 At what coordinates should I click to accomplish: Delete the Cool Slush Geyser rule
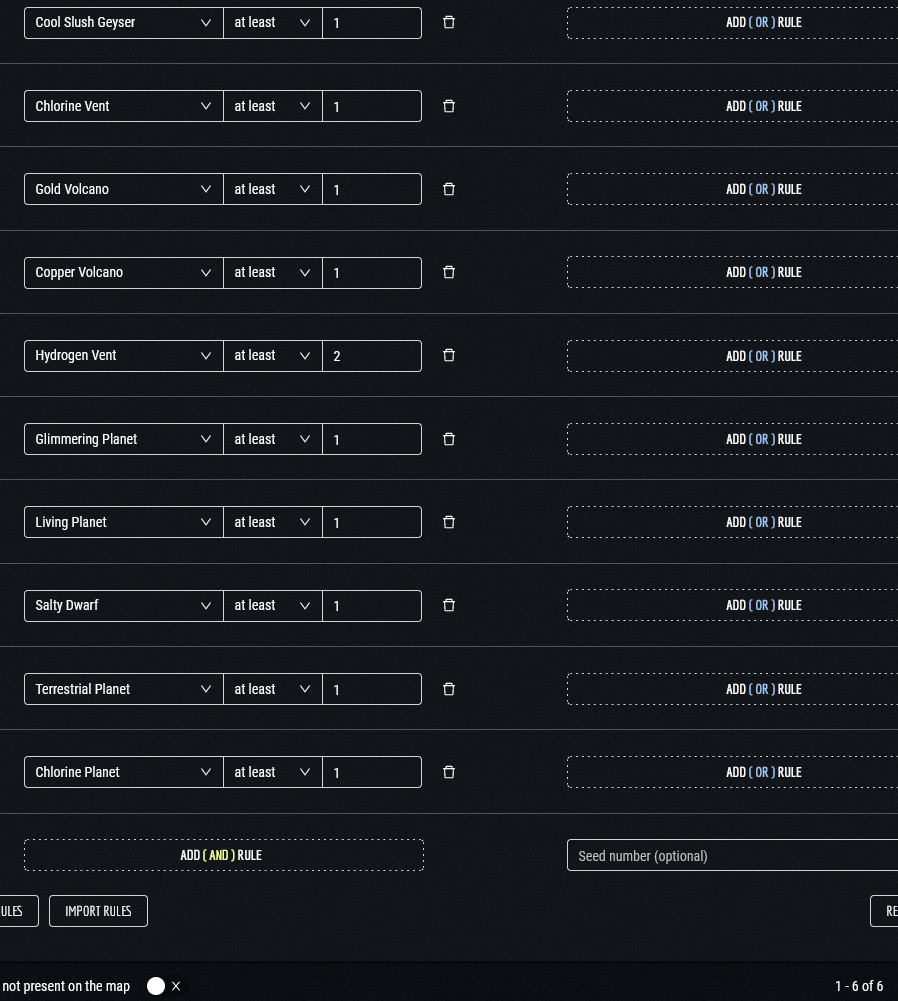[449, 22]
